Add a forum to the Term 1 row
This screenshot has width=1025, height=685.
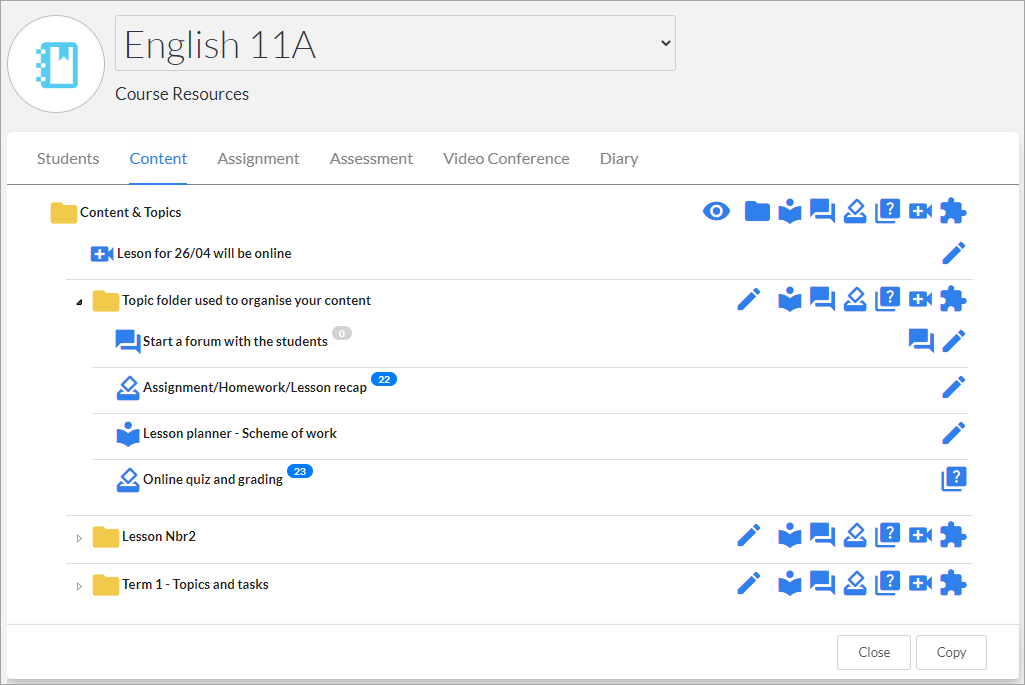pyautogui.click(x=822, y=584)
